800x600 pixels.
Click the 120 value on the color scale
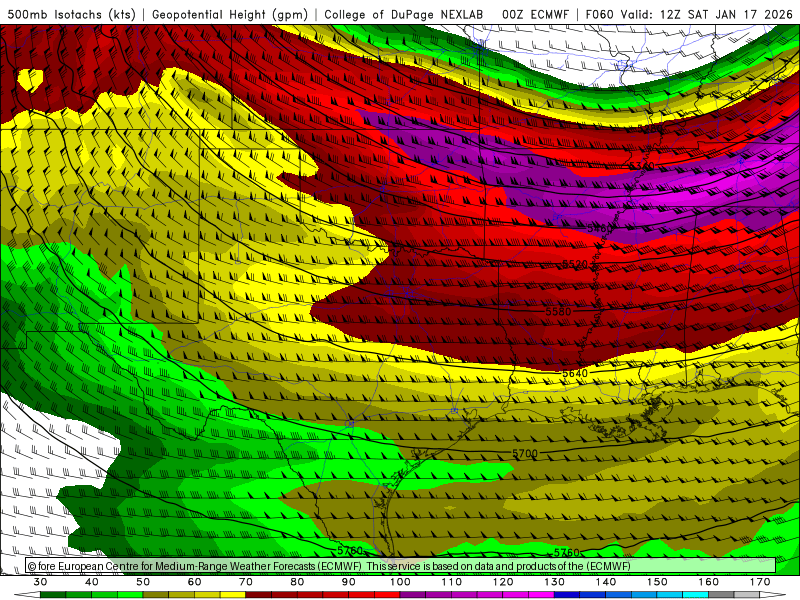tap(503, 582)
